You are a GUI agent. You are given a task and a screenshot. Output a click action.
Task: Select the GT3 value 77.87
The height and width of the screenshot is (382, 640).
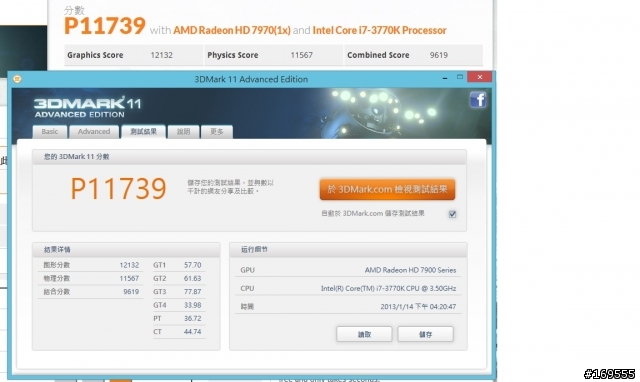click(x=193, y=292)
